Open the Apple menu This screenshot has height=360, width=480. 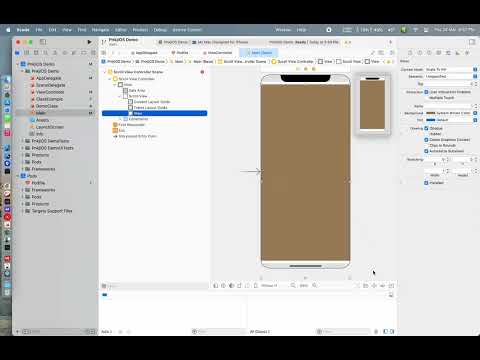[8, 30]
